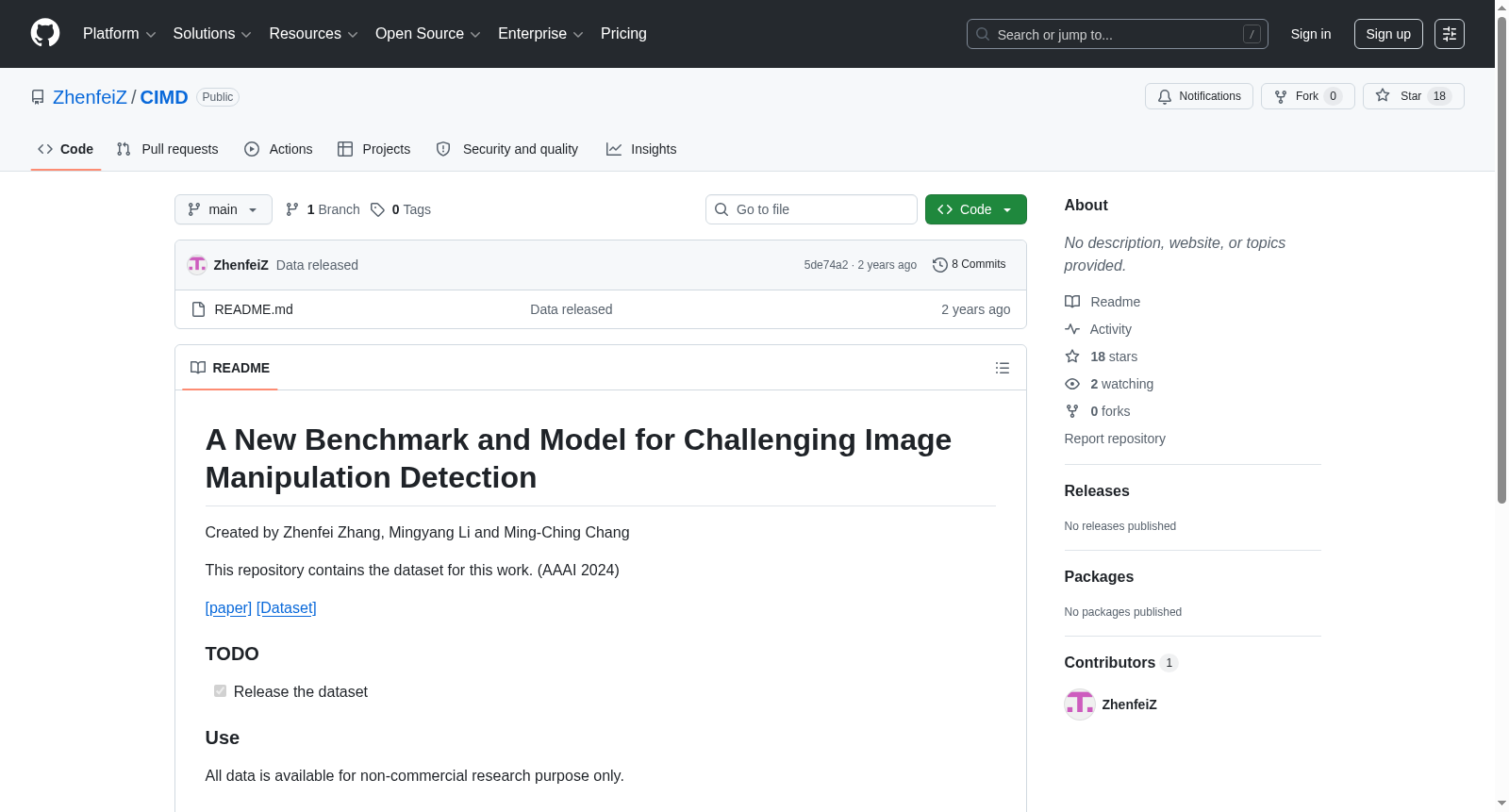
Task: Switch to the Actions tab
Action: (278, 149)
